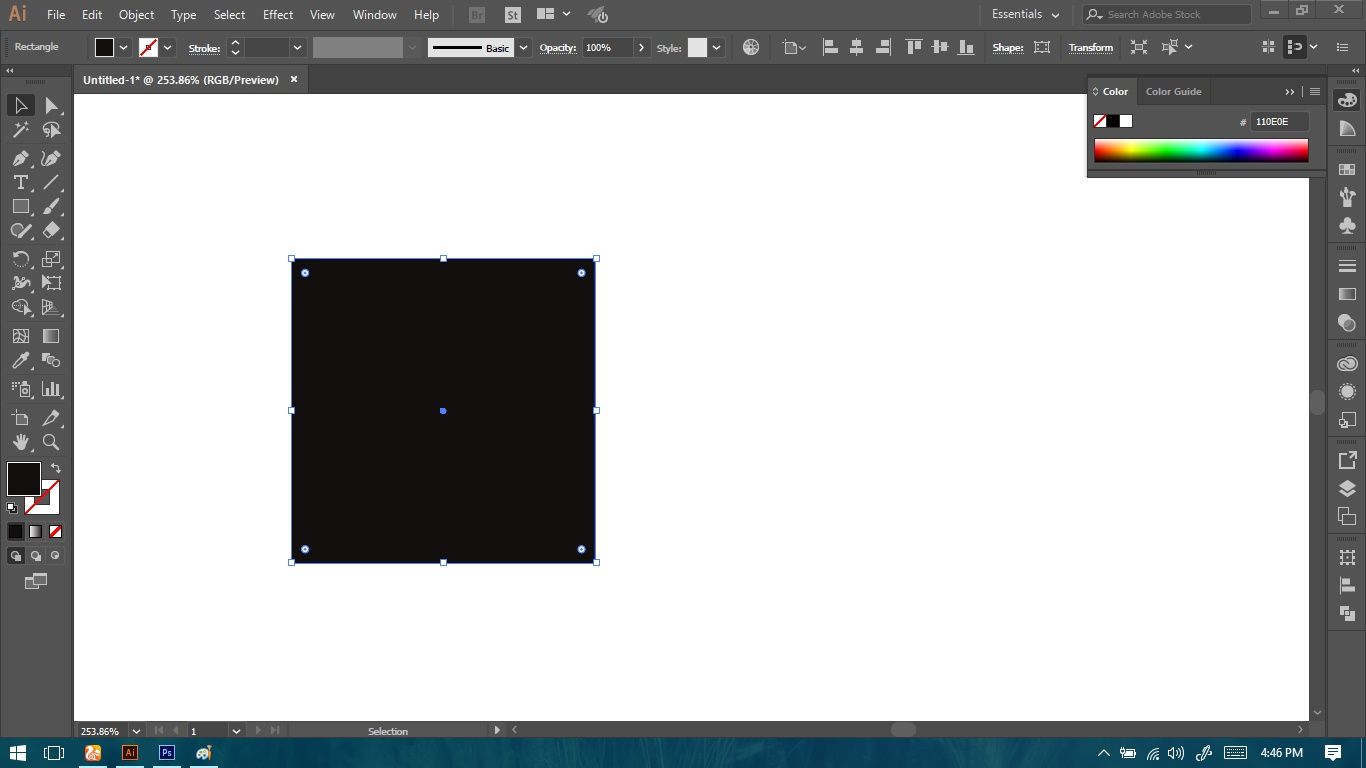The width and height of the screenshot is (1366, 768).
Task: Choose the Hand tool
Action: 20,442
